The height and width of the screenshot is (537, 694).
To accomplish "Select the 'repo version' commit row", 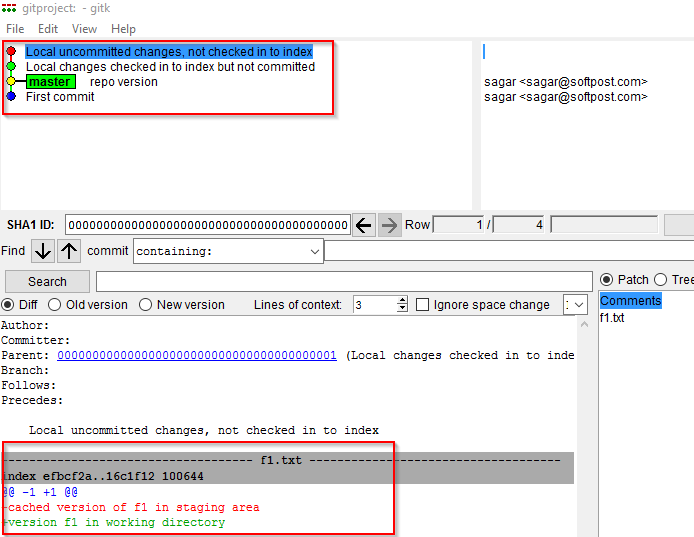I will (x=123, y=81).
